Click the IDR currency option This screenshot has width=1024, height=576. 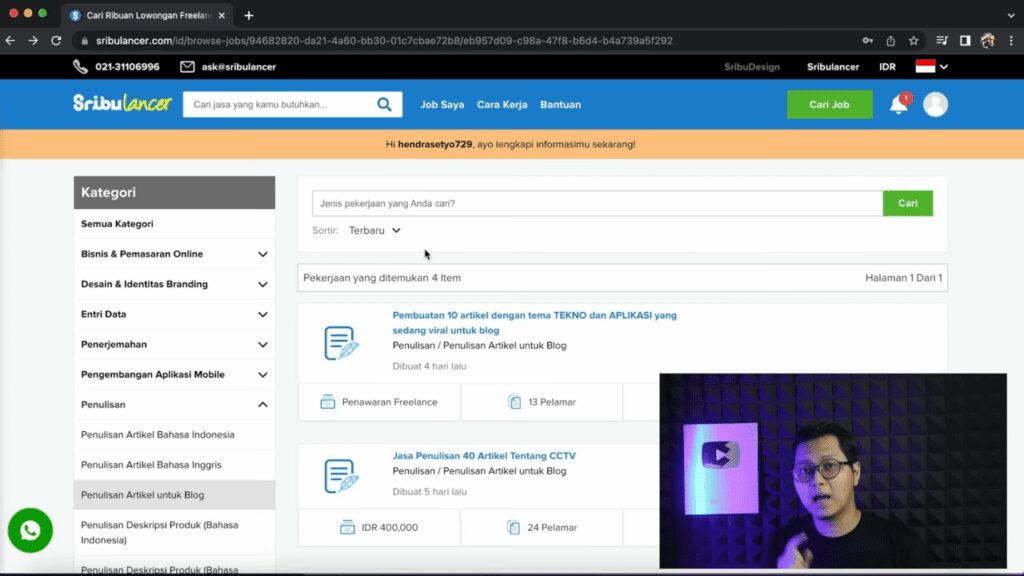(x=888, y=67)
